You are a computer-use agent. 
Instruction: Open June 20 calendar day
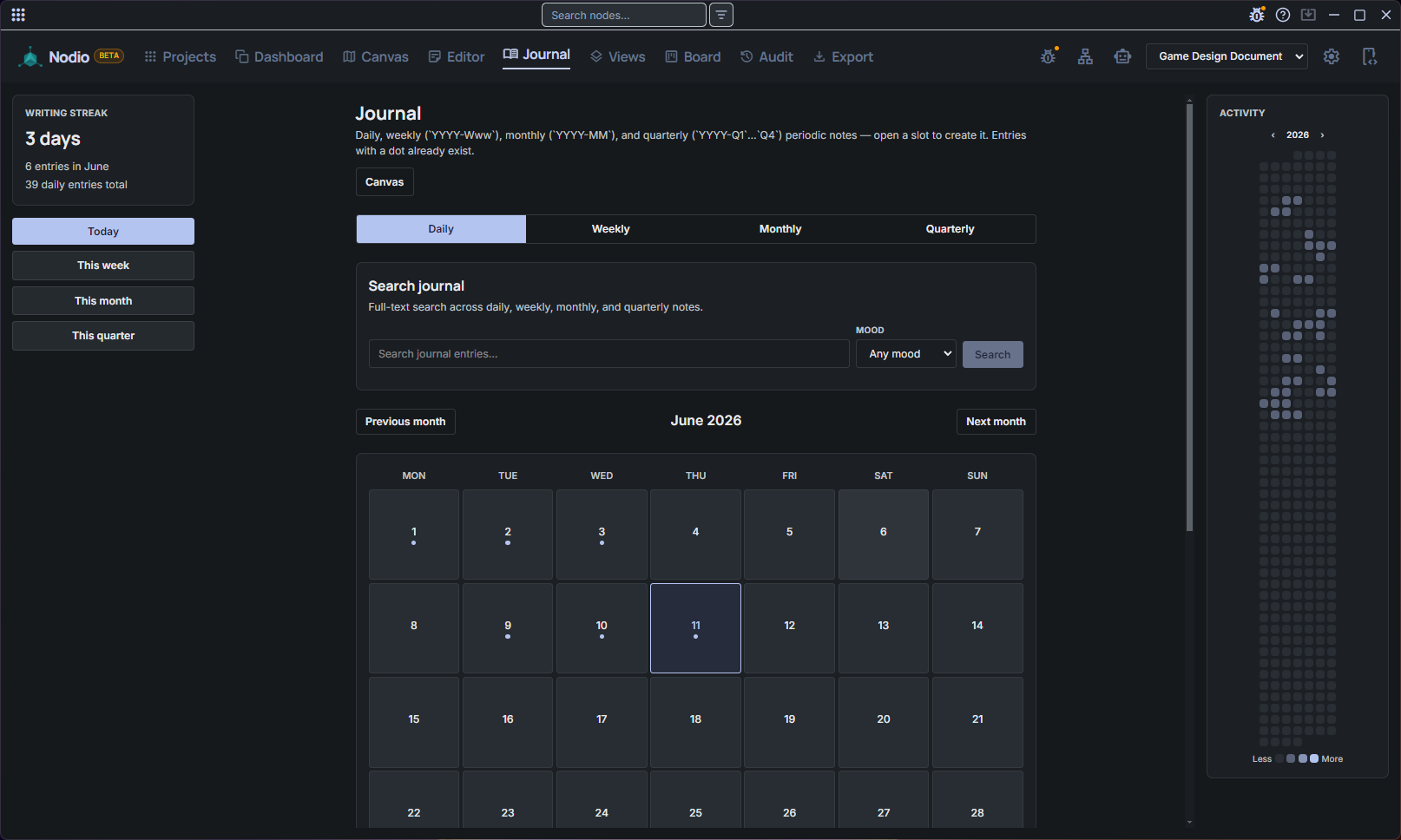[884, 722]
